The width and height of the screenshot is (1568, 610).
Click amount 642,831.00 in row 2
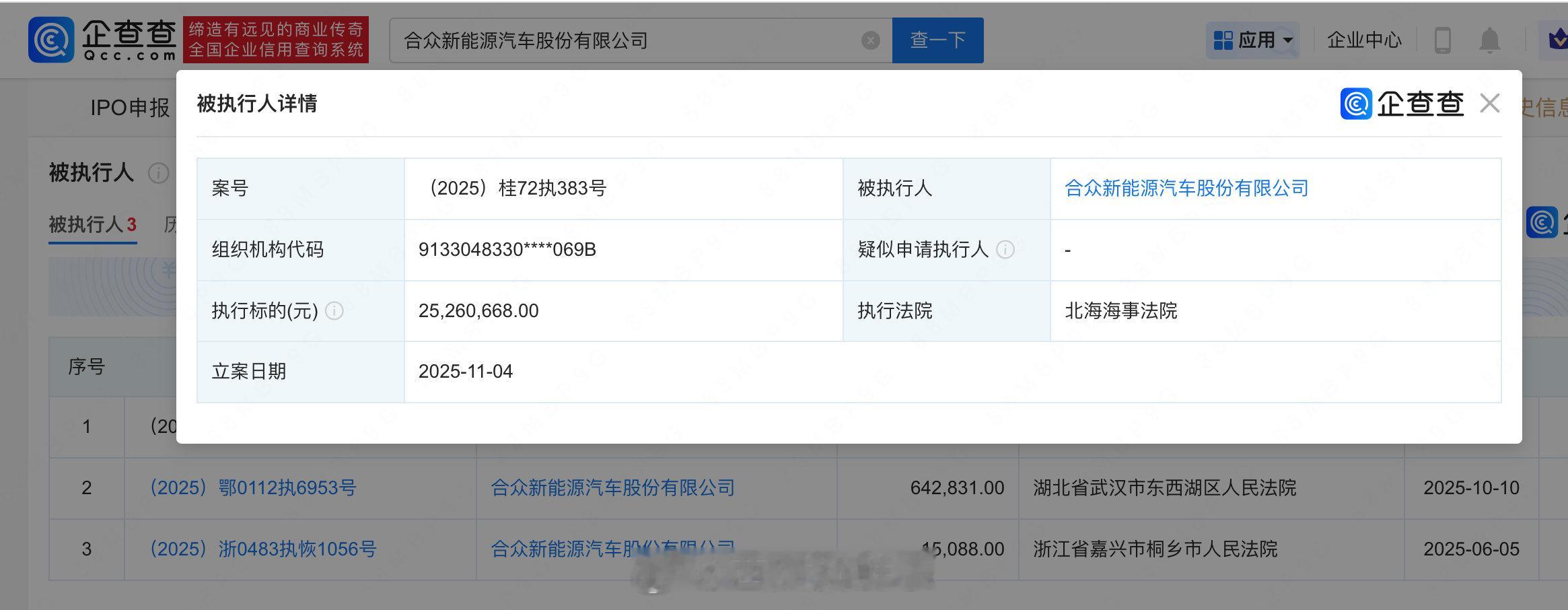[x=957, y=487]
